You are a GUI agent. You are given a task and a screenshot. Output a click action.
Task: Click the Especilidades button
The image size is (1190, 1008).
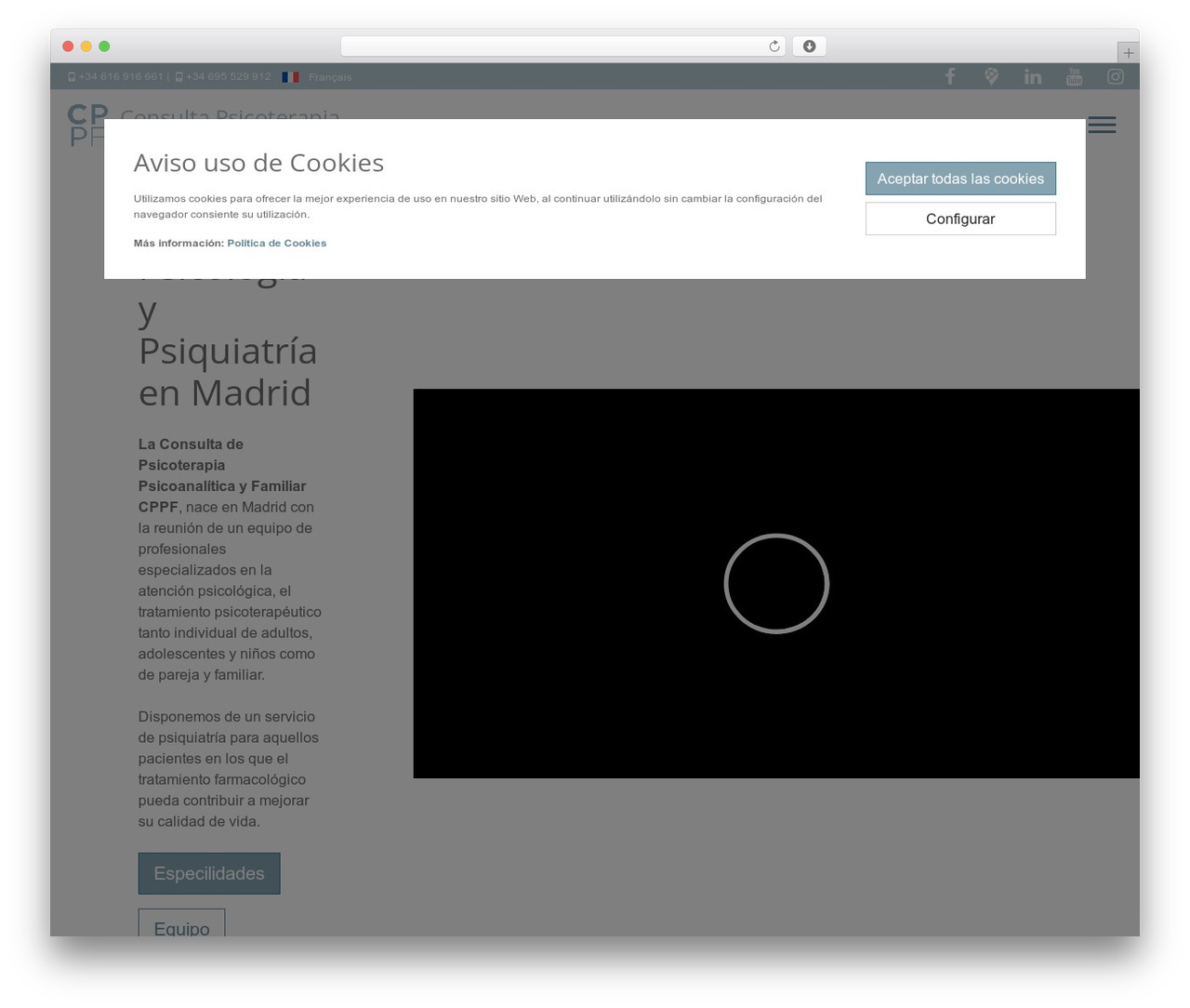[209, 873]
